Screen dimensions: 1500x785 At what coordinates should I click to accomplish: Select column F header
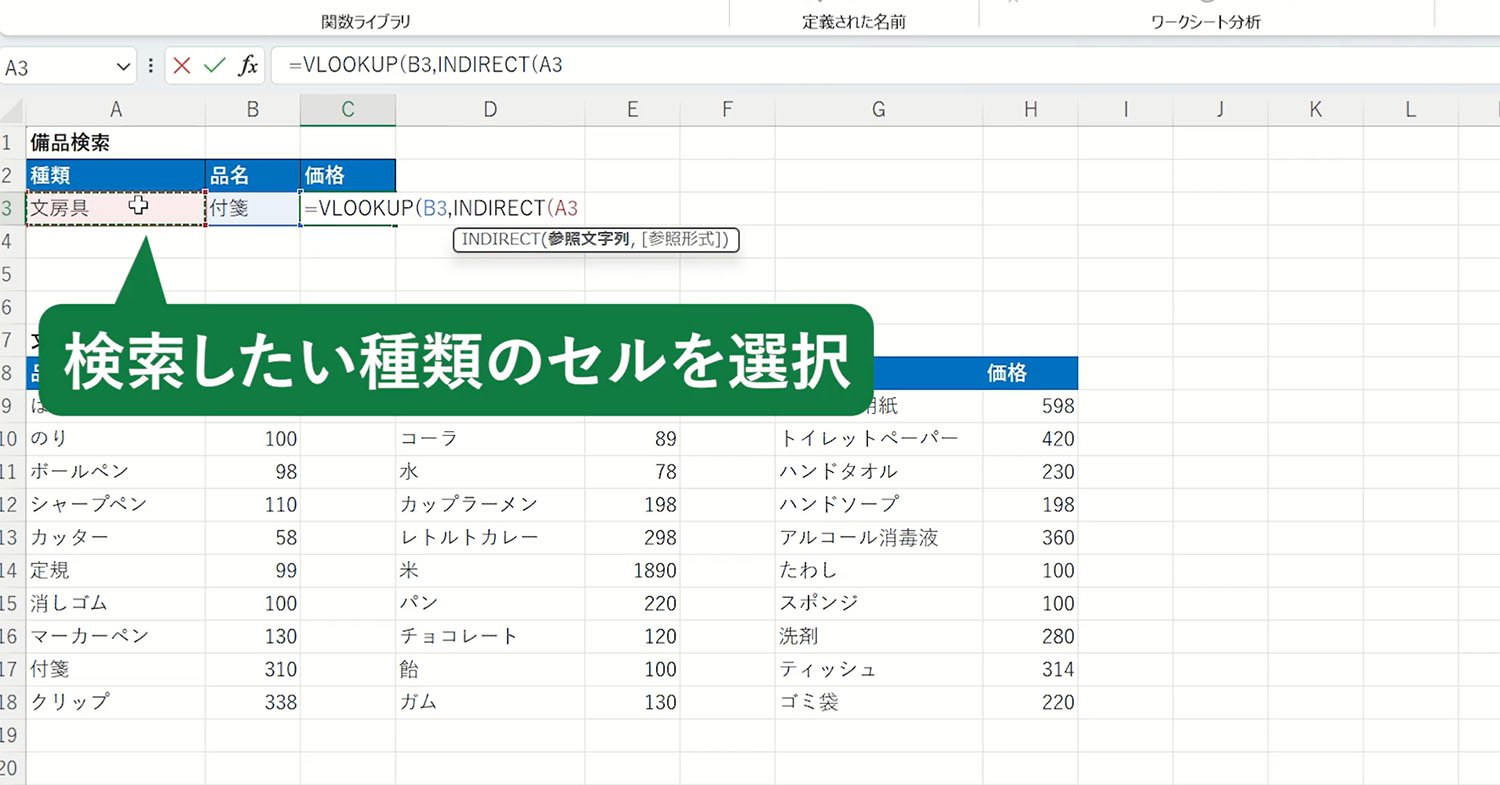[x=727, y=110]
